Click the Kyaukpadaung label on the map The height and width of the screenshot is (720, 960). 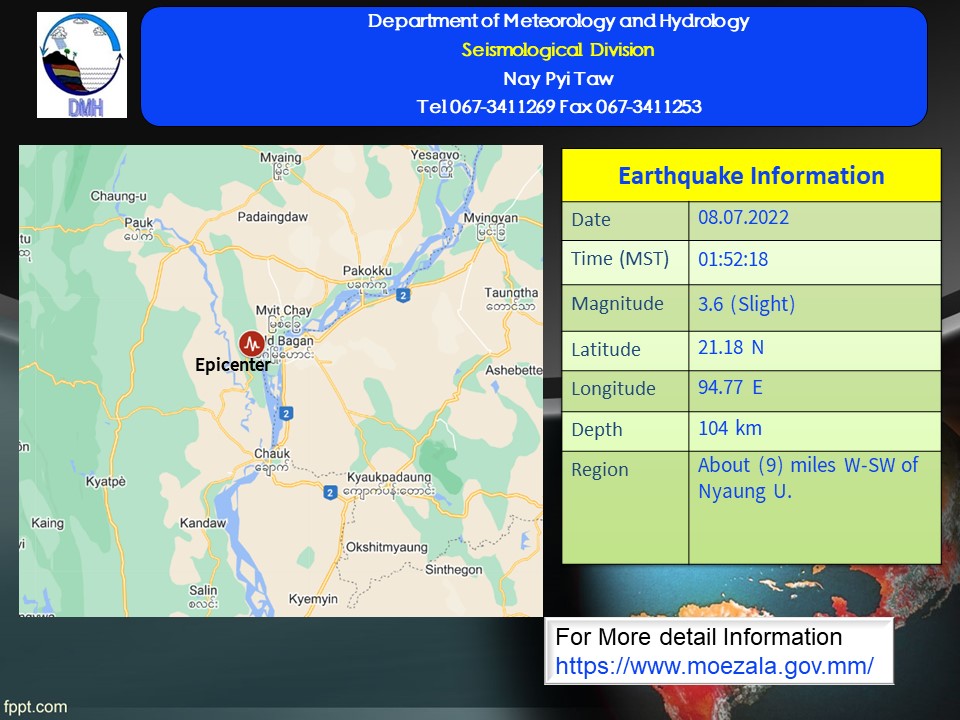(389, 477)
